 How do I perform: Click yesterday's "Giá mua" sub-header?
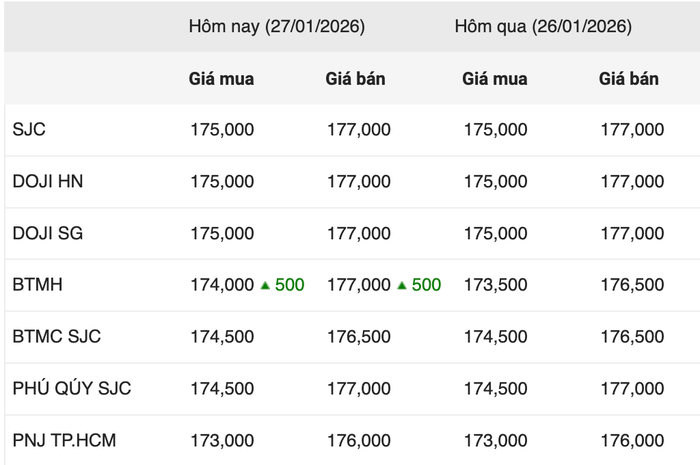pos(494,78)
